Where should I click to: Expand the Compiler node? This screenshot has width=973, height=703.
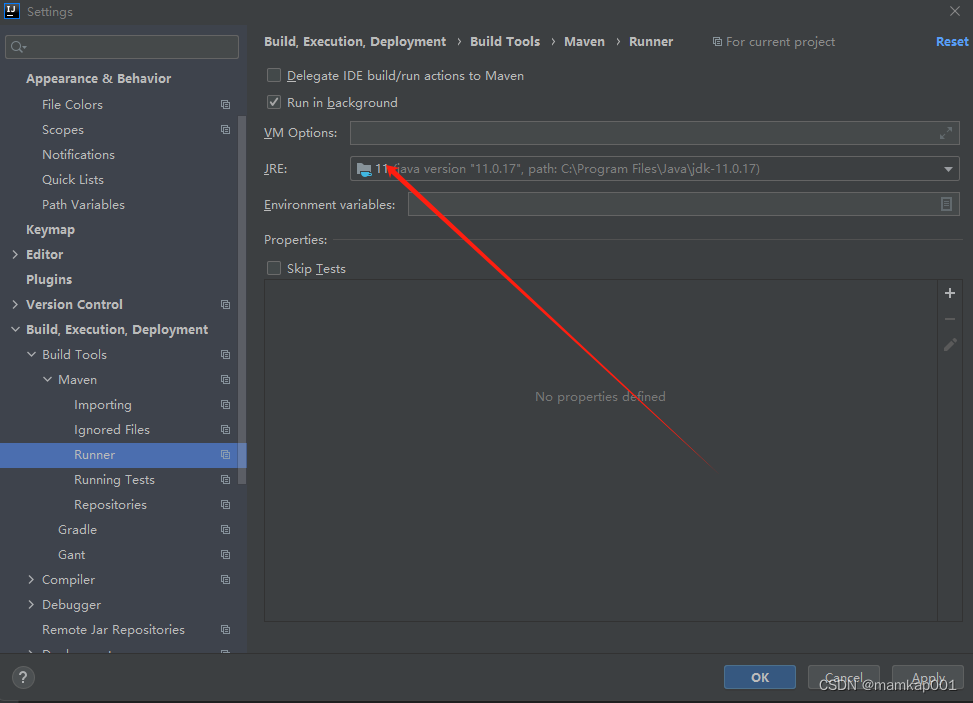(x=31, y=580)
